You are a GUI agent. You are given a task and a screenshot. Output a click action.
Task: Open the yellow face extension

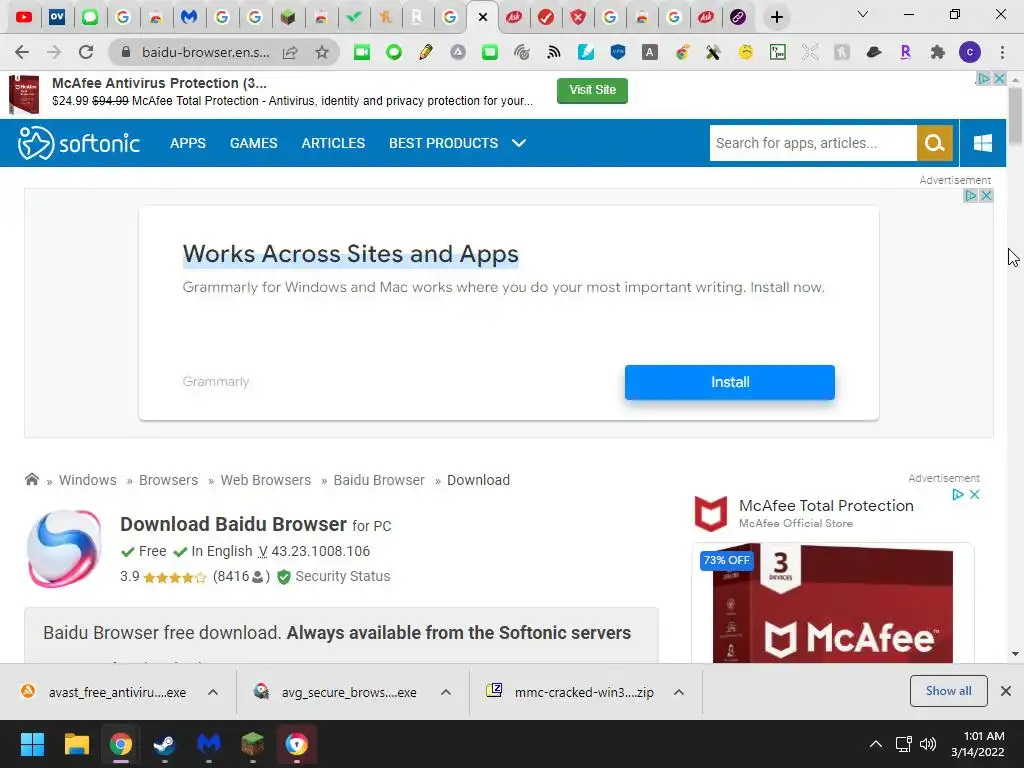[x=745, y=52]
